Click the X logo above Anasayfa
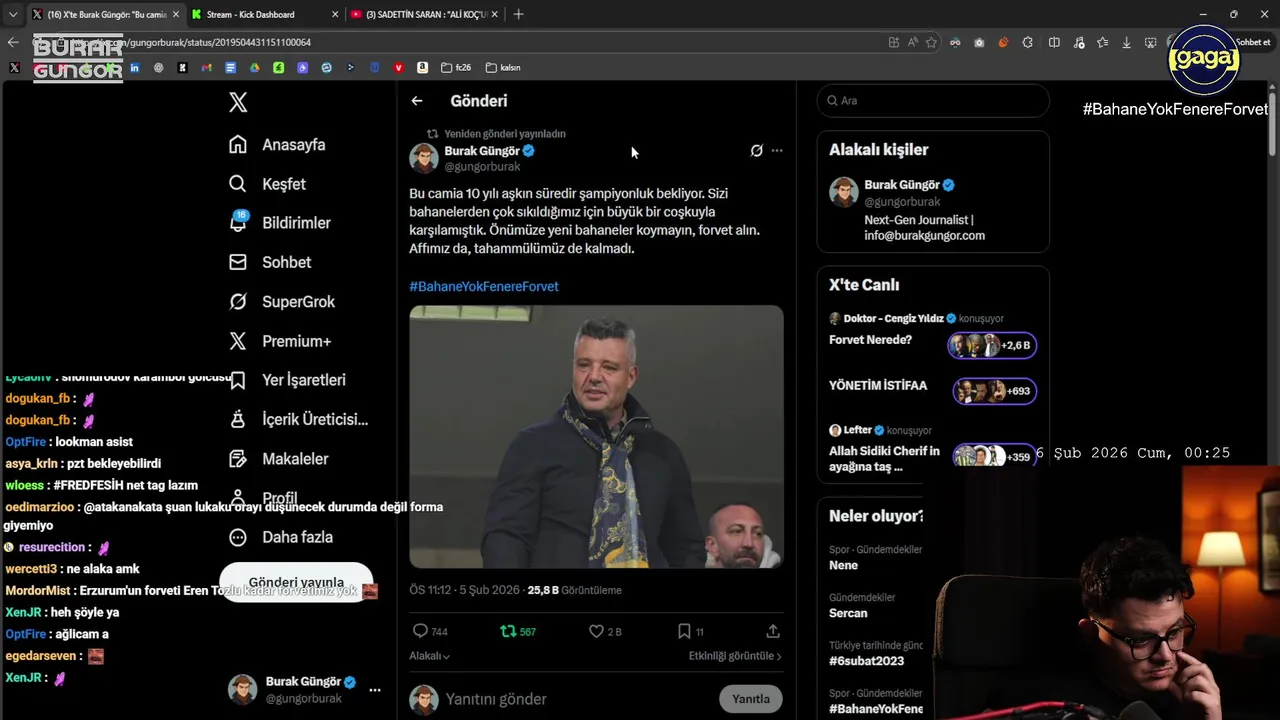The image size is (1280, 720). click(238, 102)
